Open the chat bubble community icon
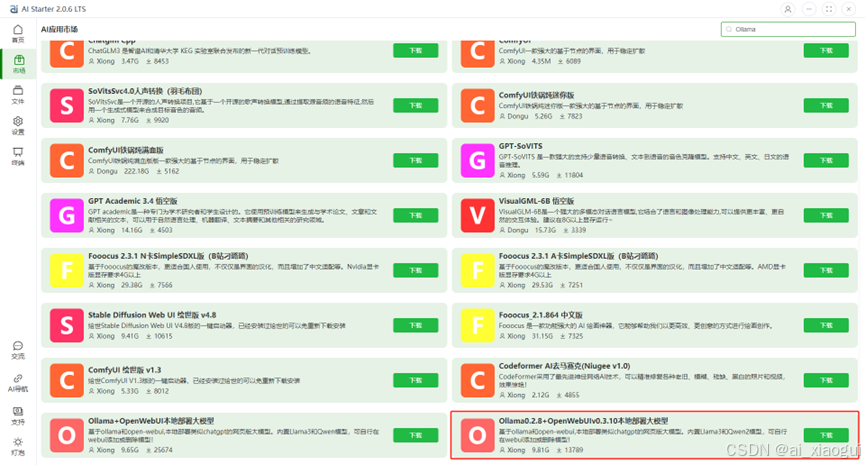The image size is (865, 465). click(x=18, y=350)
